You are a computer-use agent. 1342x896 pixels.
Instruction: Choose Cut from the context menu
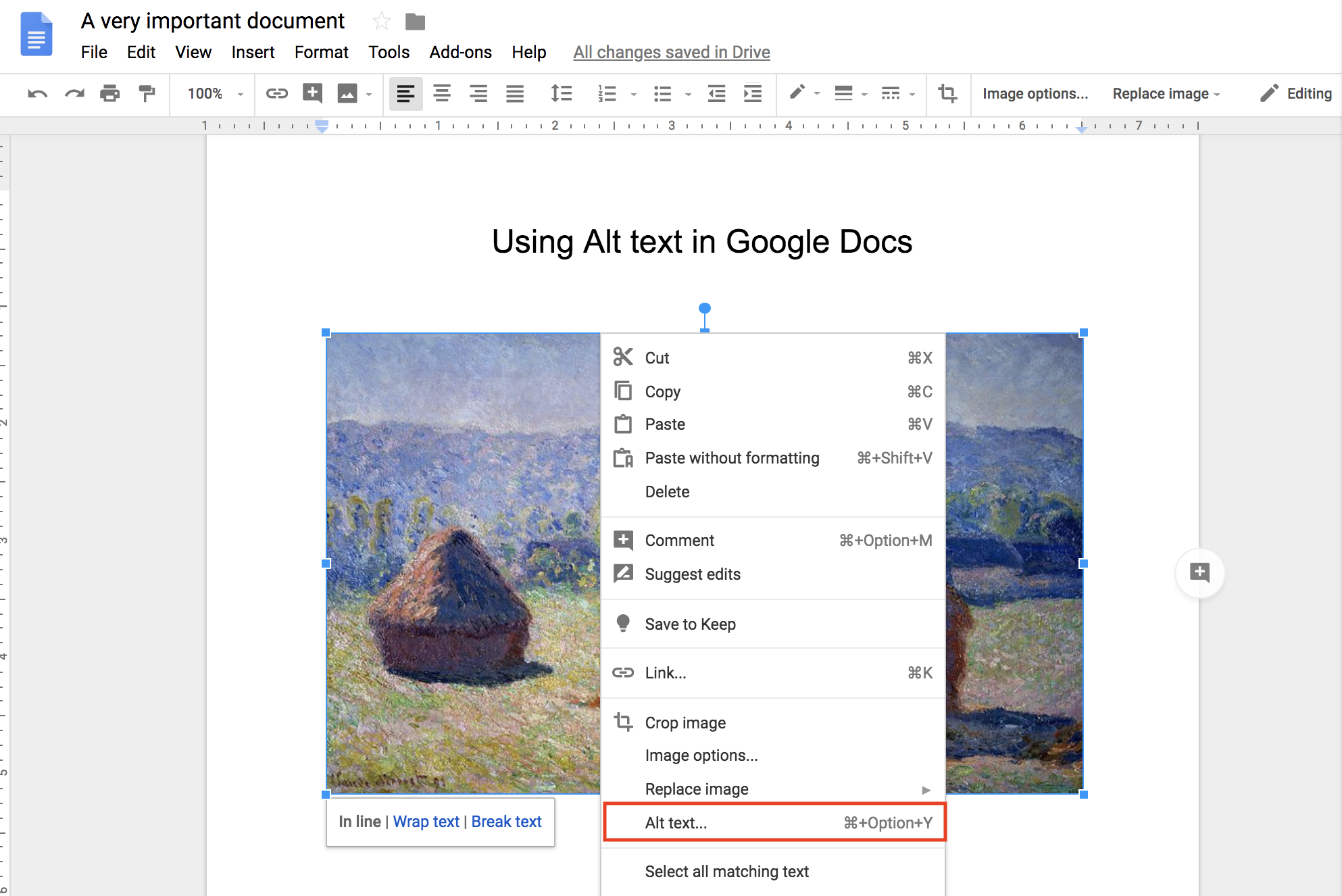pos(773,358)
